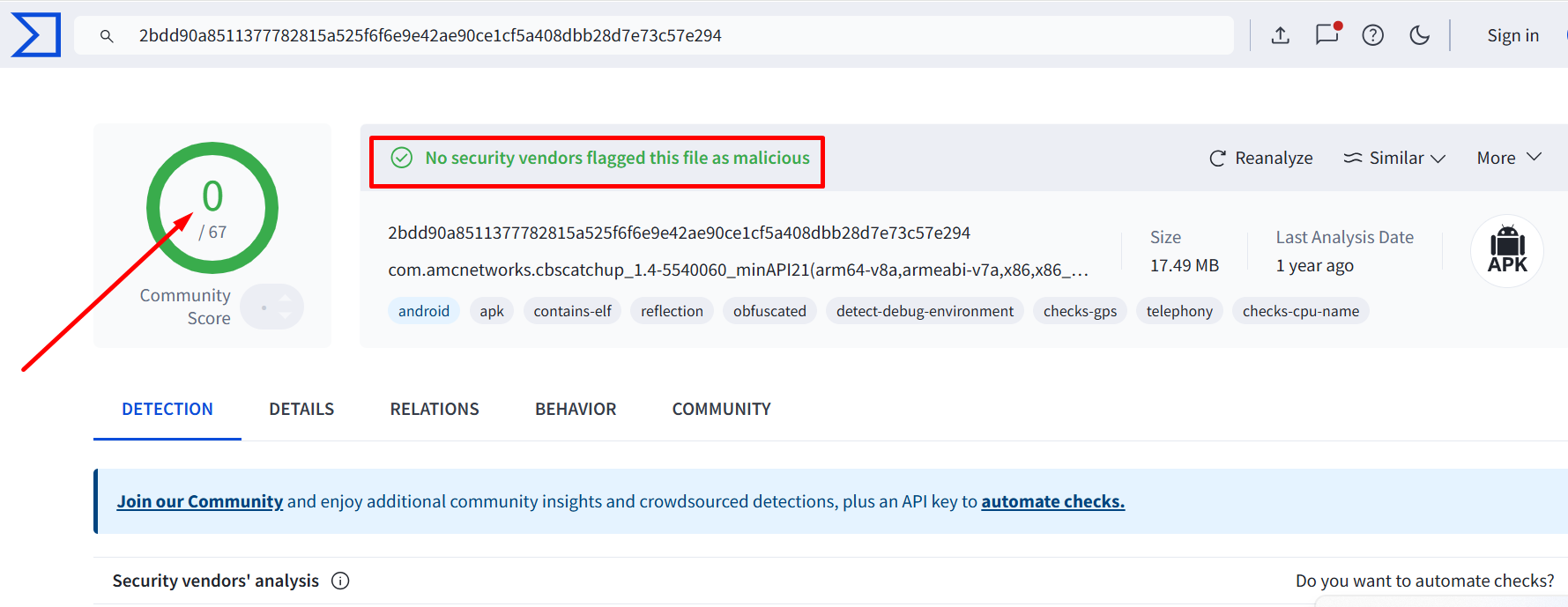Switch to the RELATIONS tab
Image resolution: width=1568 pixels, height=607 pixels.
[x=435, y=409]
